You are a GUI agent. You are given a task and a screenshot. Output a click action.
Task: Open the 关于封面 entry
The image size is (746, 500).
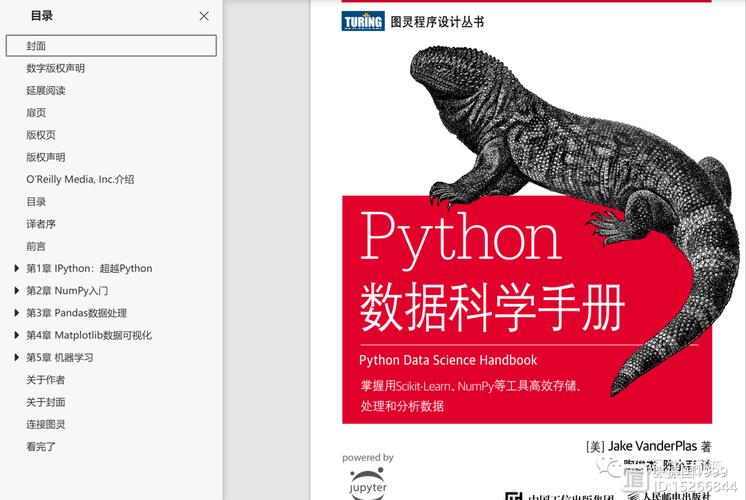point(46,402)
